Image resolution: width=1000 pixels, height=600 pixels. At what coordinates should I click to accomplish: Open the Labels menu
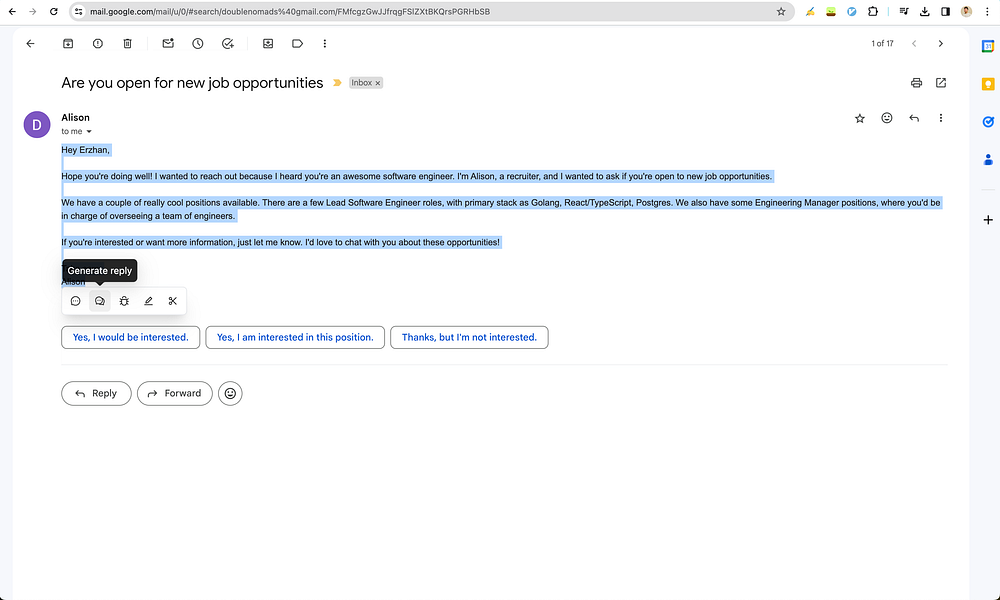(x=297, y=43)
